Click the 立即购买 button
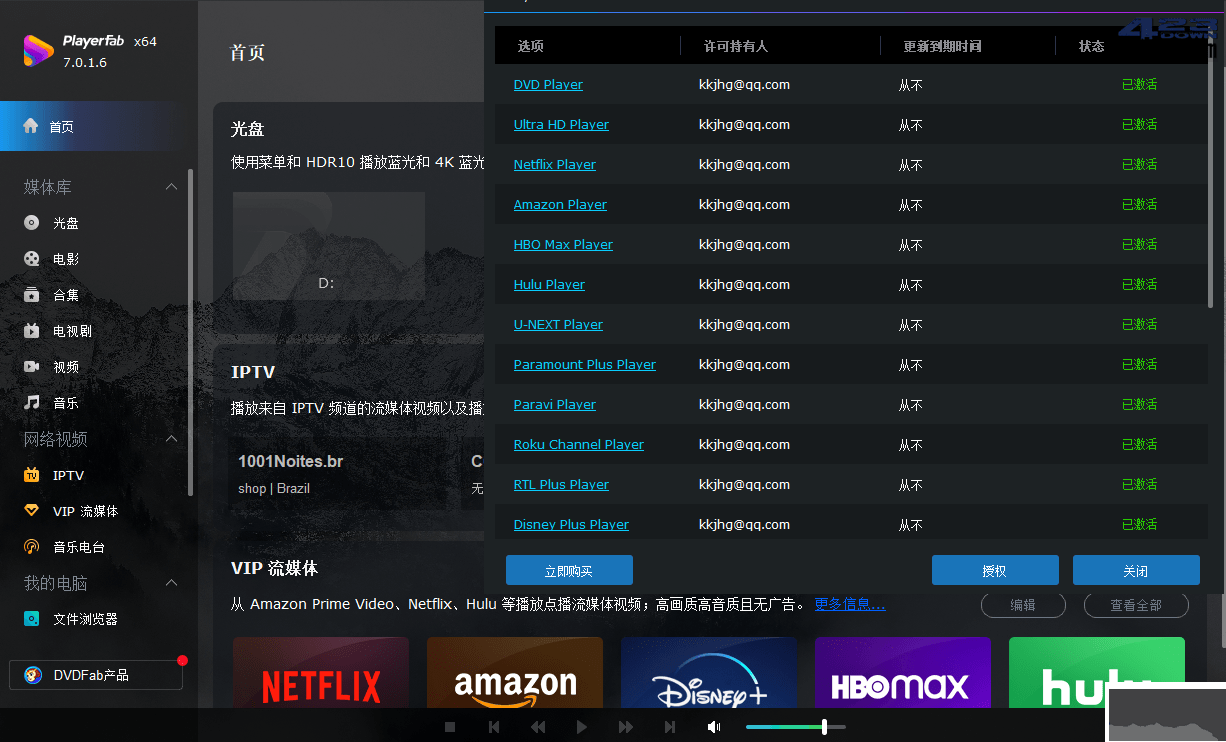Viewport: 1226px width, 742px height. [x=569, y=570]
